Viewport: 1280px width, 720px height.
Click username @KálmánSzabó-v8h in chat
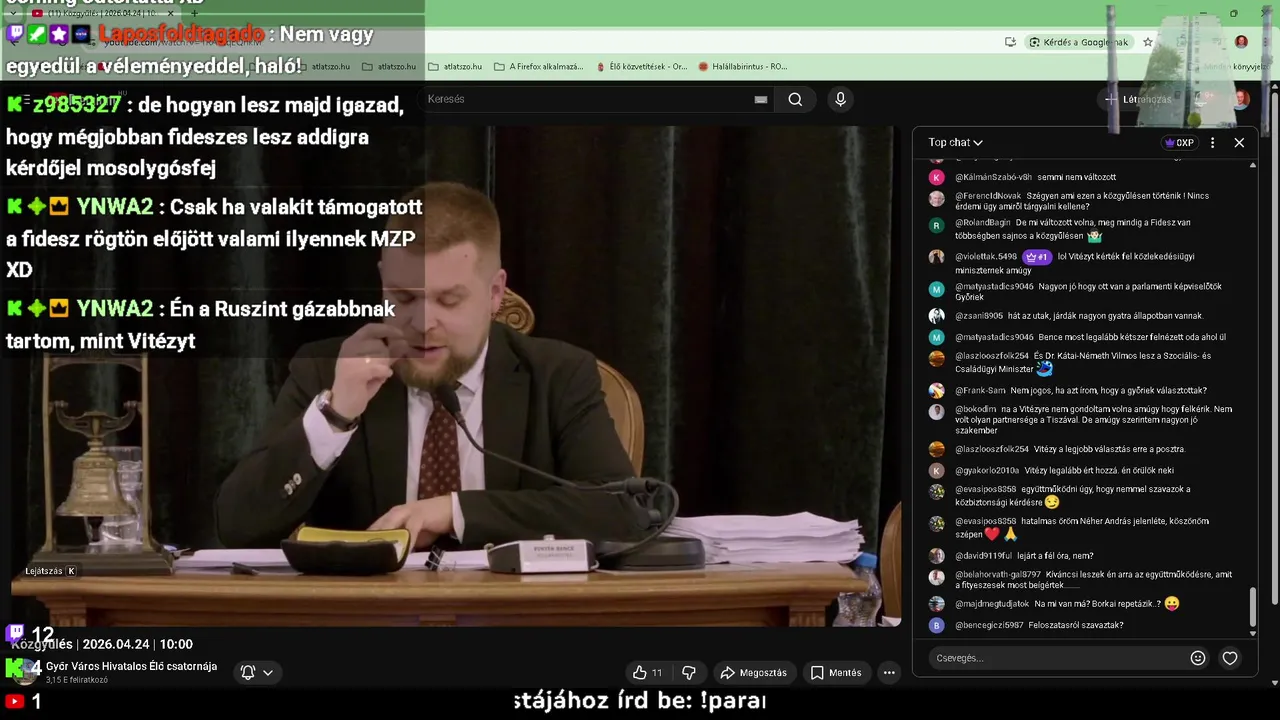[x=993, y=177]
